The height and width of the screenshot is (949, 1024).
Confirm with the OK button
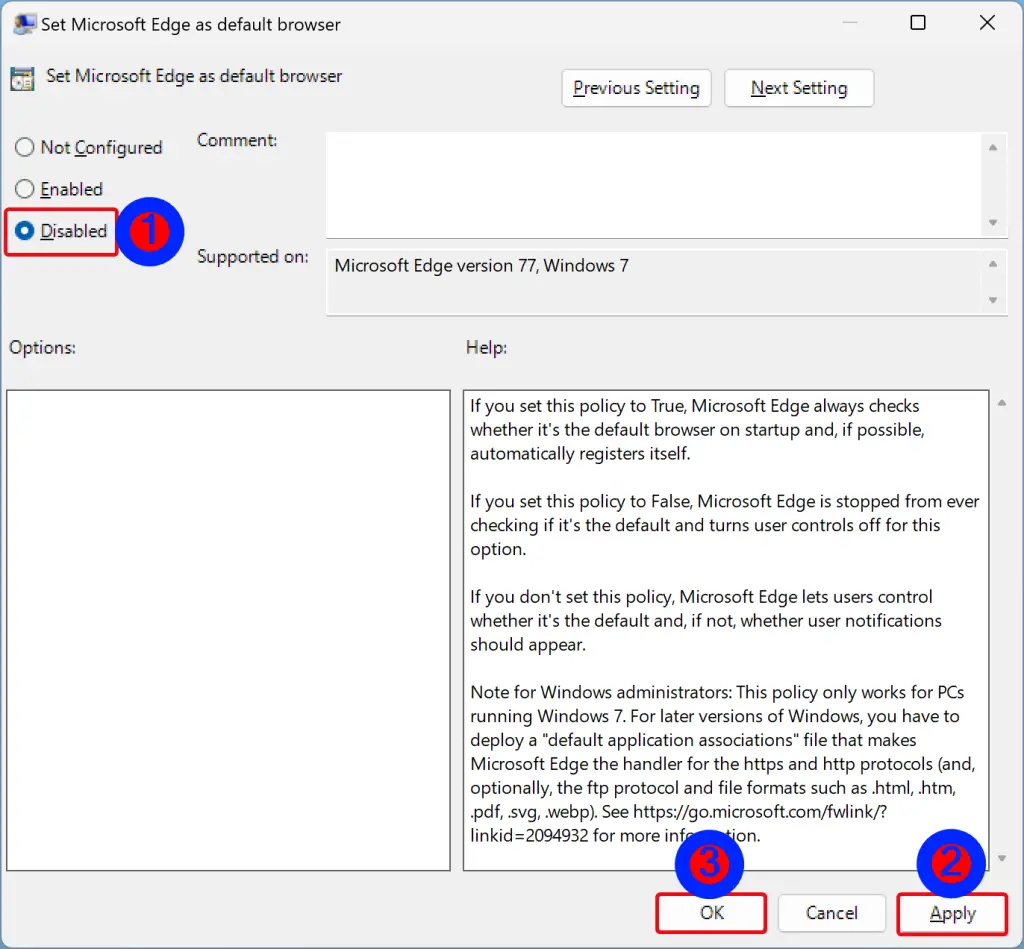[711, 913]
